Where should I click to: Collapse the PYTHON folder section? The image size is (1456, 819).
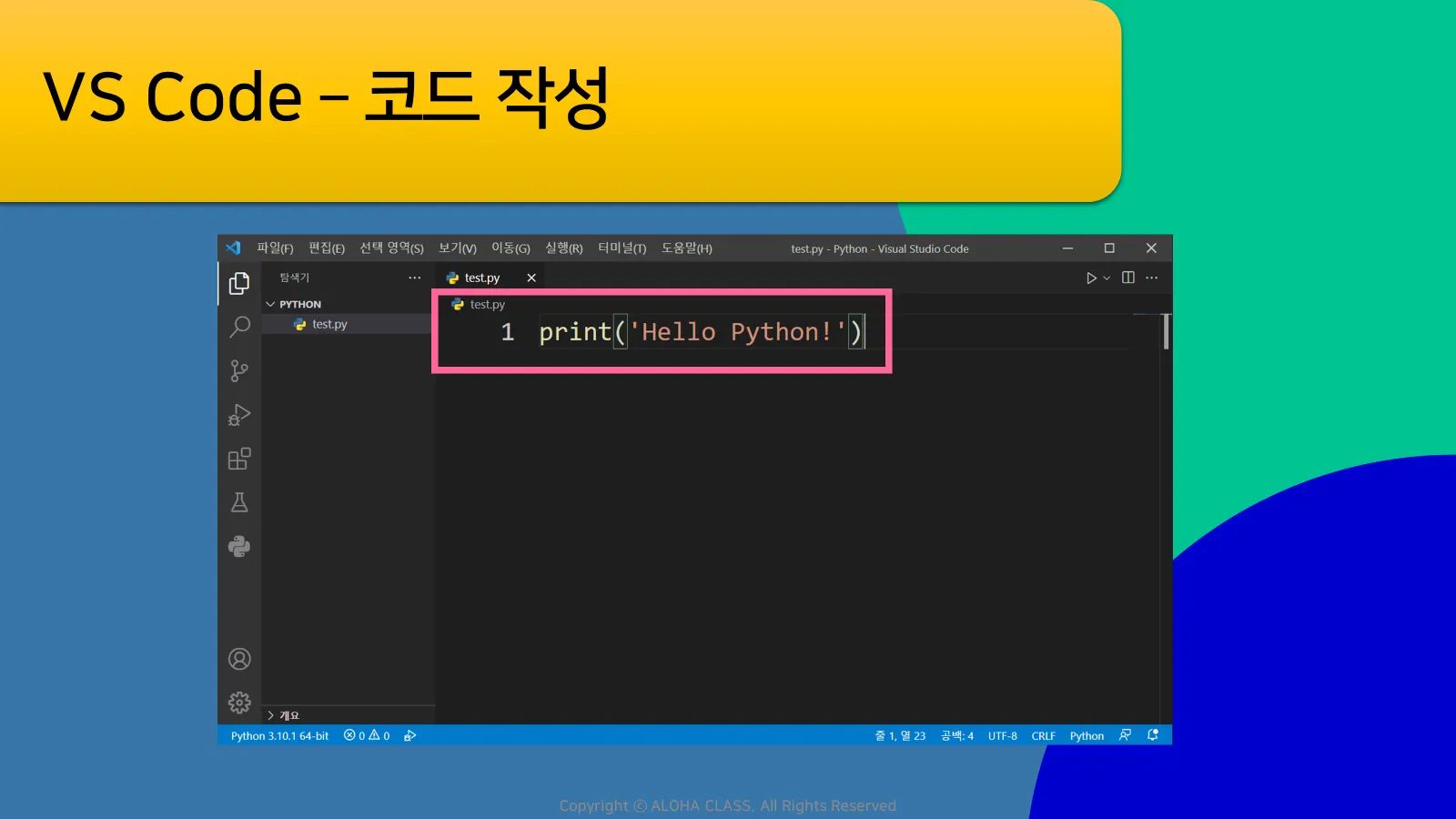click(346, 304)
